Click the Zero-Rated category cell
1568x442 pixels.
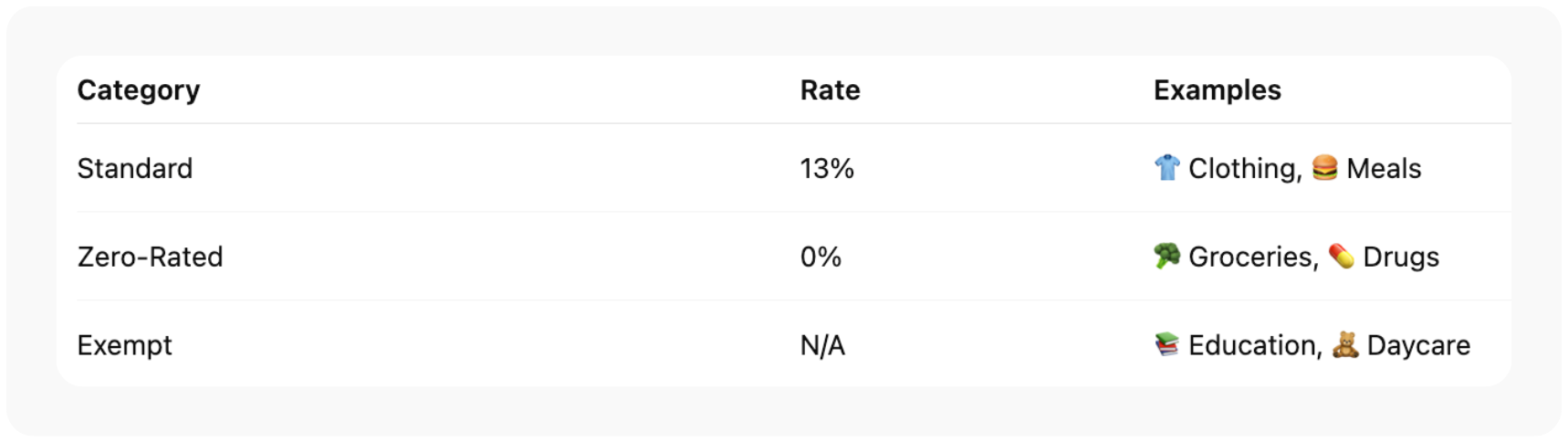pos(150,258)
